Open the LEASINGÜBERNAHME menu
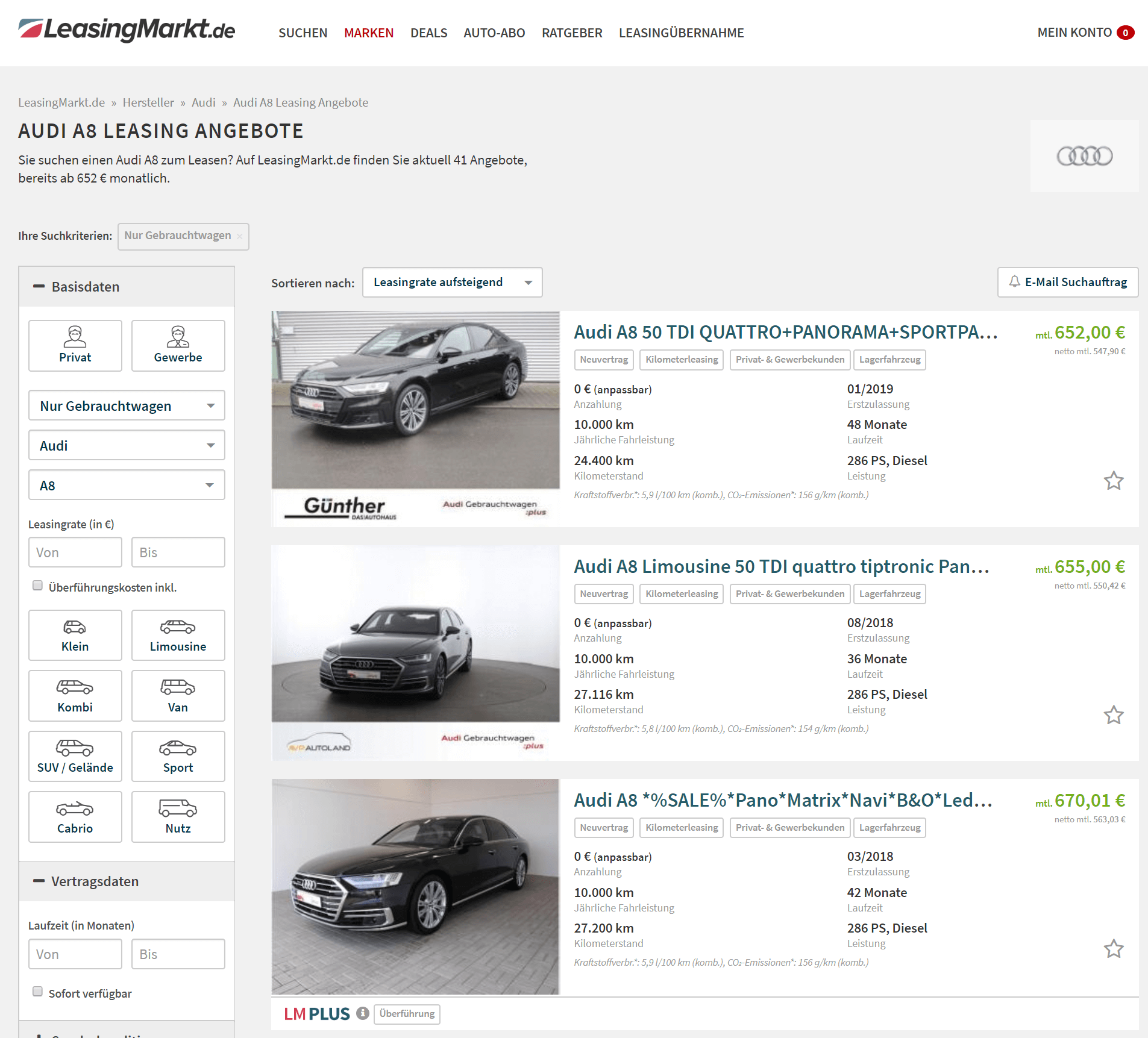This screenshot has width=1148, height=1038. 681,33
